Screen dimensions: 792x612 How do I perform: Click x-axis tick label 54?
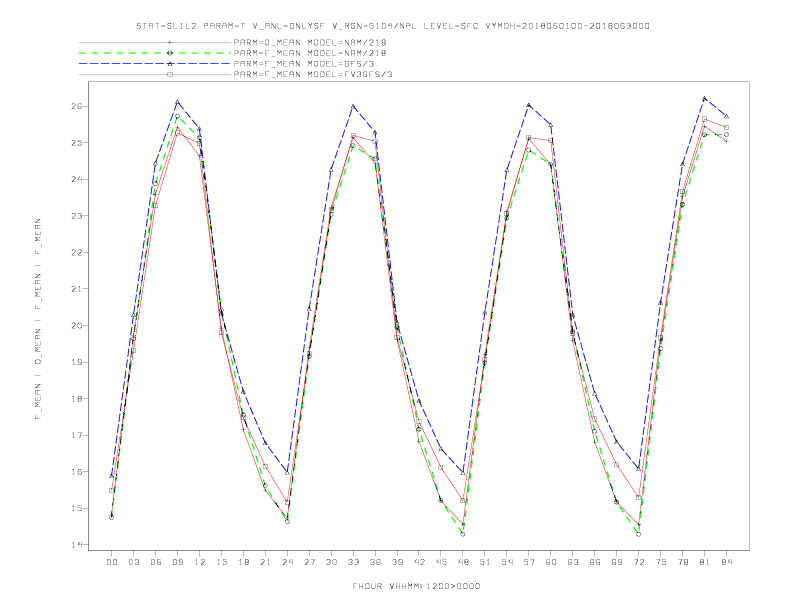[x=507, y=562]
